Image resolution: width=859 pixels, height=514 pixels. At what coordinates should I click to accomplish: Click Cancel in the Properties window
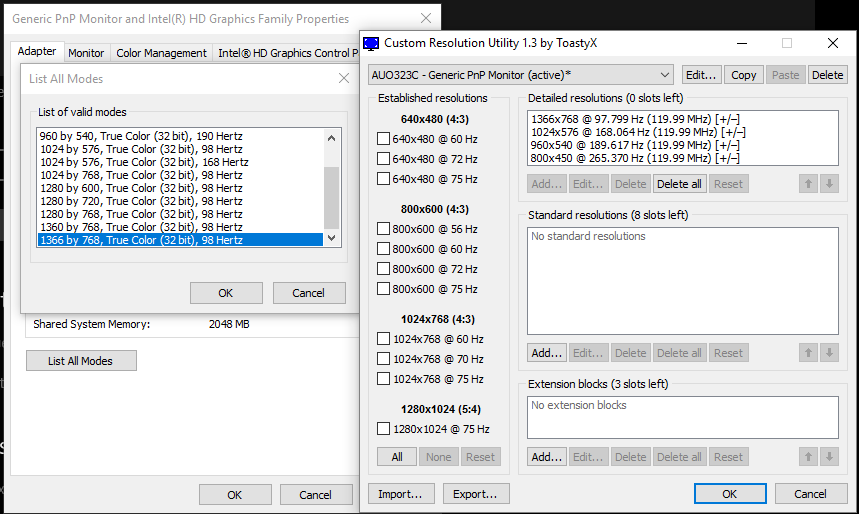pos(316,495)
